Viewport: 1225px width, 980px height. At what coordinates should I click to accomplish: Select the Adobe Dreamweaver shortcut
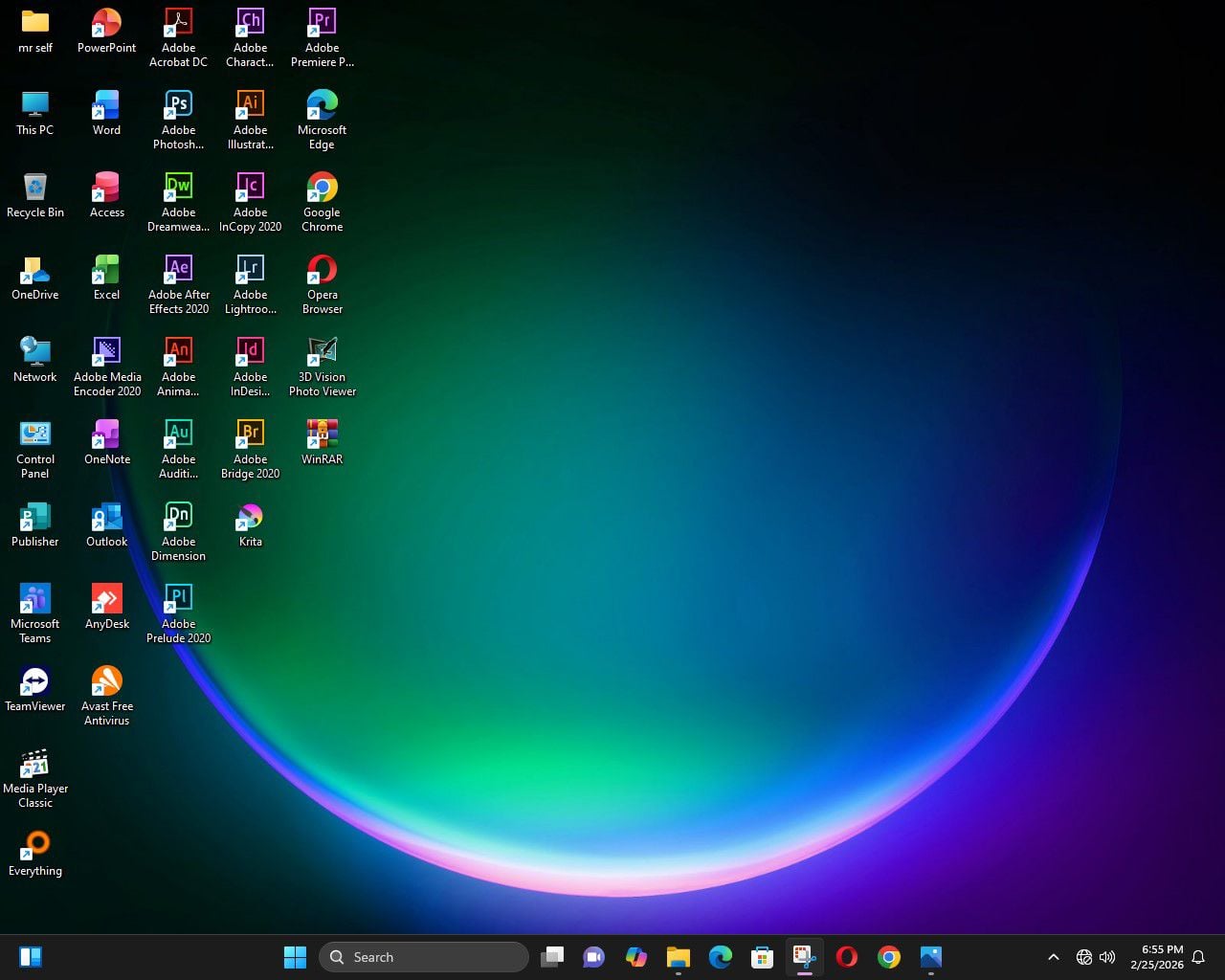(x=178, y=202)
